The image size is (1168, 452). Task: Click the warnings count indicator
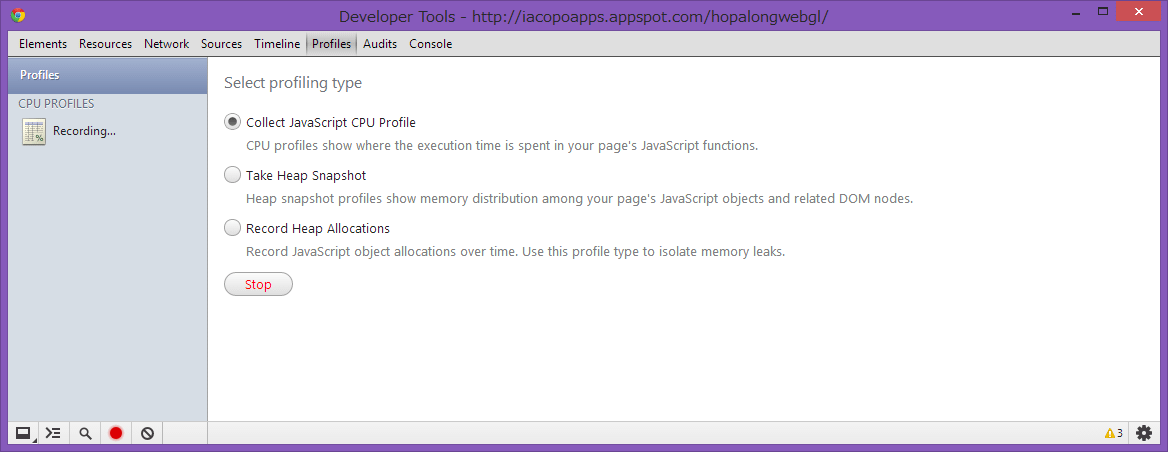click(1114, 433)
